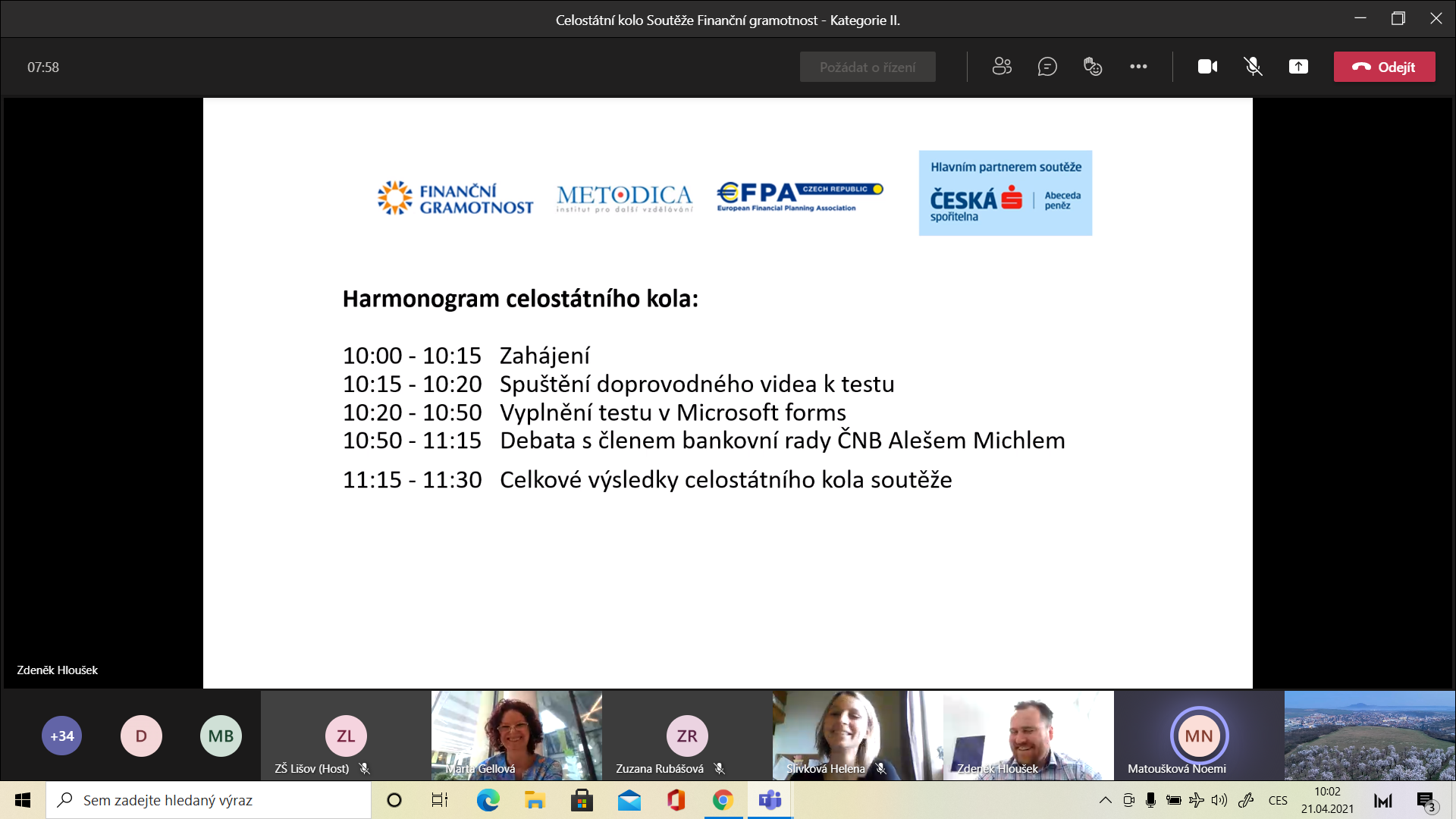This screenshot has height=819, width=1456.
Task: Click the Zdeněk Hloušek presenter name label
Action: 58,670
